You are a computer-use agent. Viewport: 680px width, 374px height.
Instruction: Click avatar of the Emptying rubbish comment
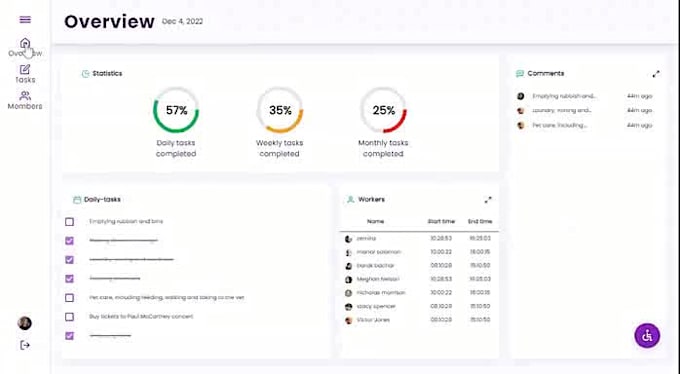(521, 96)
